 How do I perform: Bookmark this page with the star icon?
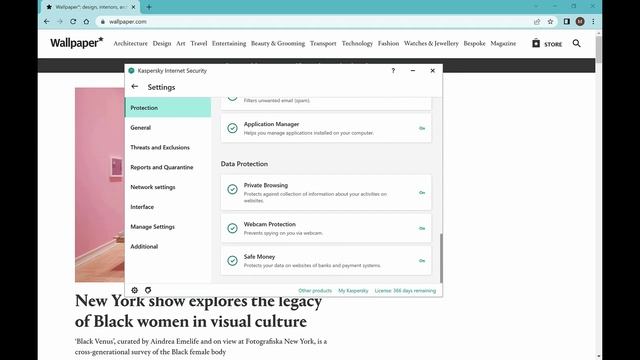coord(550,22)
